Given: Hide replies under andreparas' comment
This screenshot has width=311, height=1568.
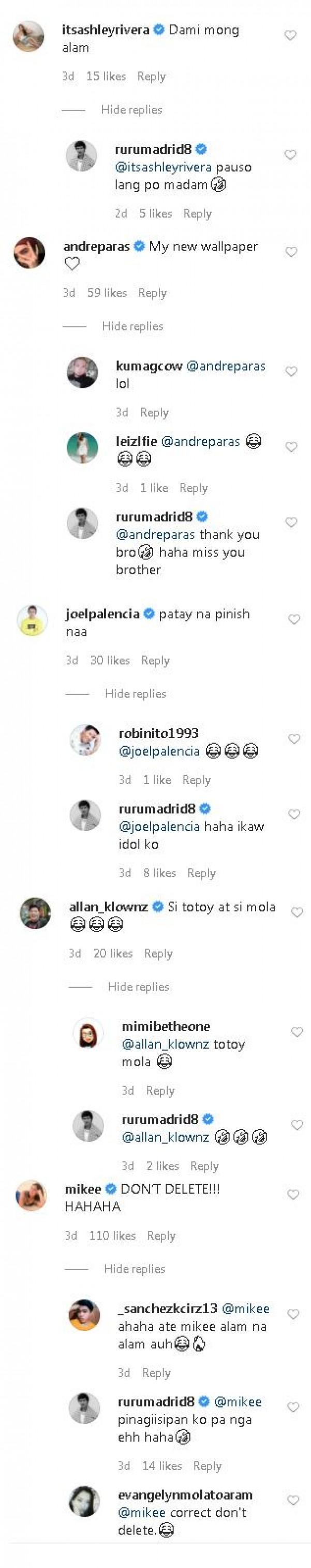Looking at the screenshot, I should (132, 326).
